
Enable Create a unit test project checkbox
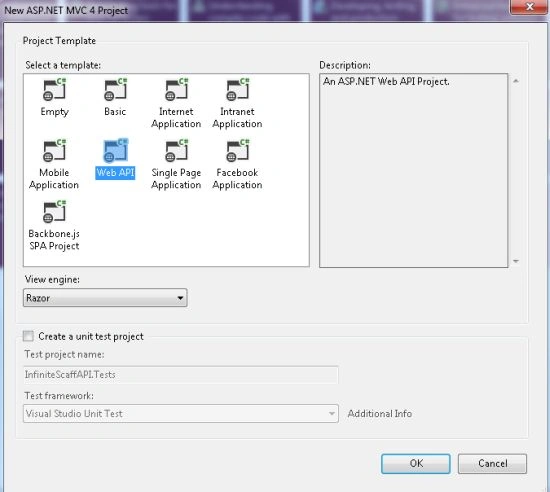(28, 336)
